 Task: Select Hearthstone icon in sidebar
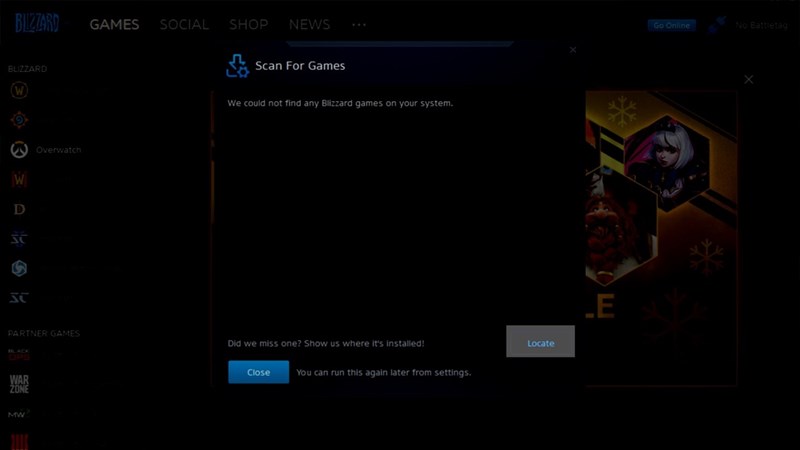pos(19,120)
